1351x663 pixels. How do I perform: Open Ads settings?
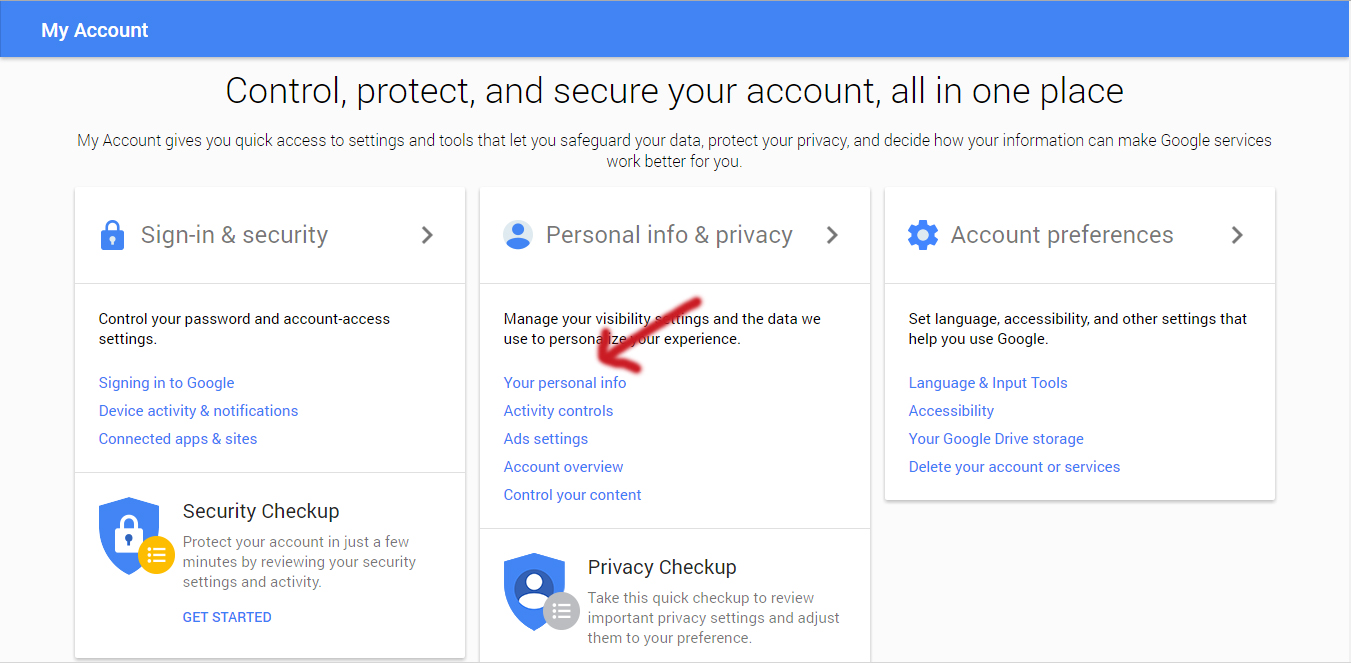(546, 438)
